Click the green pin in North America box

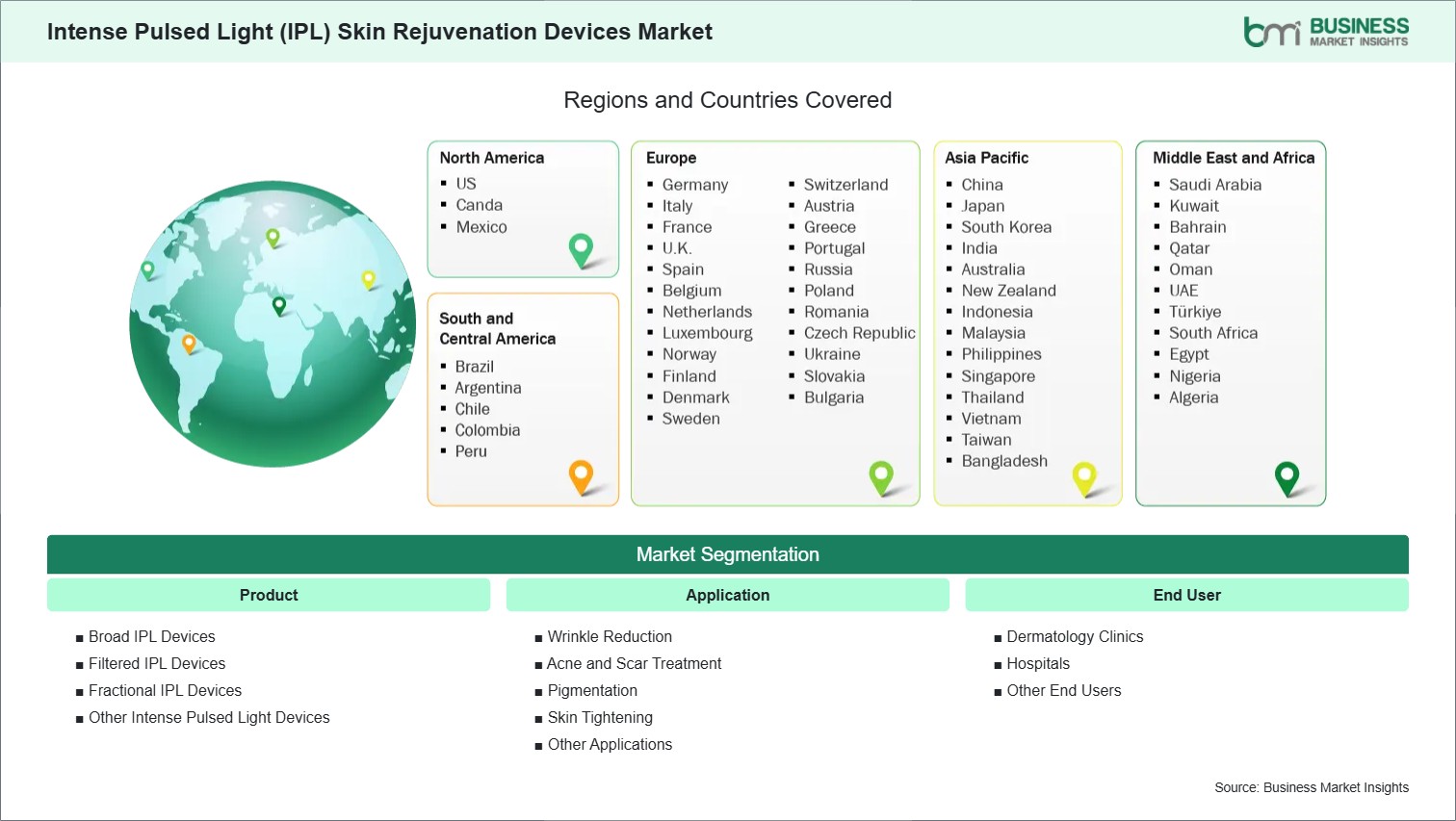(582, 250)
